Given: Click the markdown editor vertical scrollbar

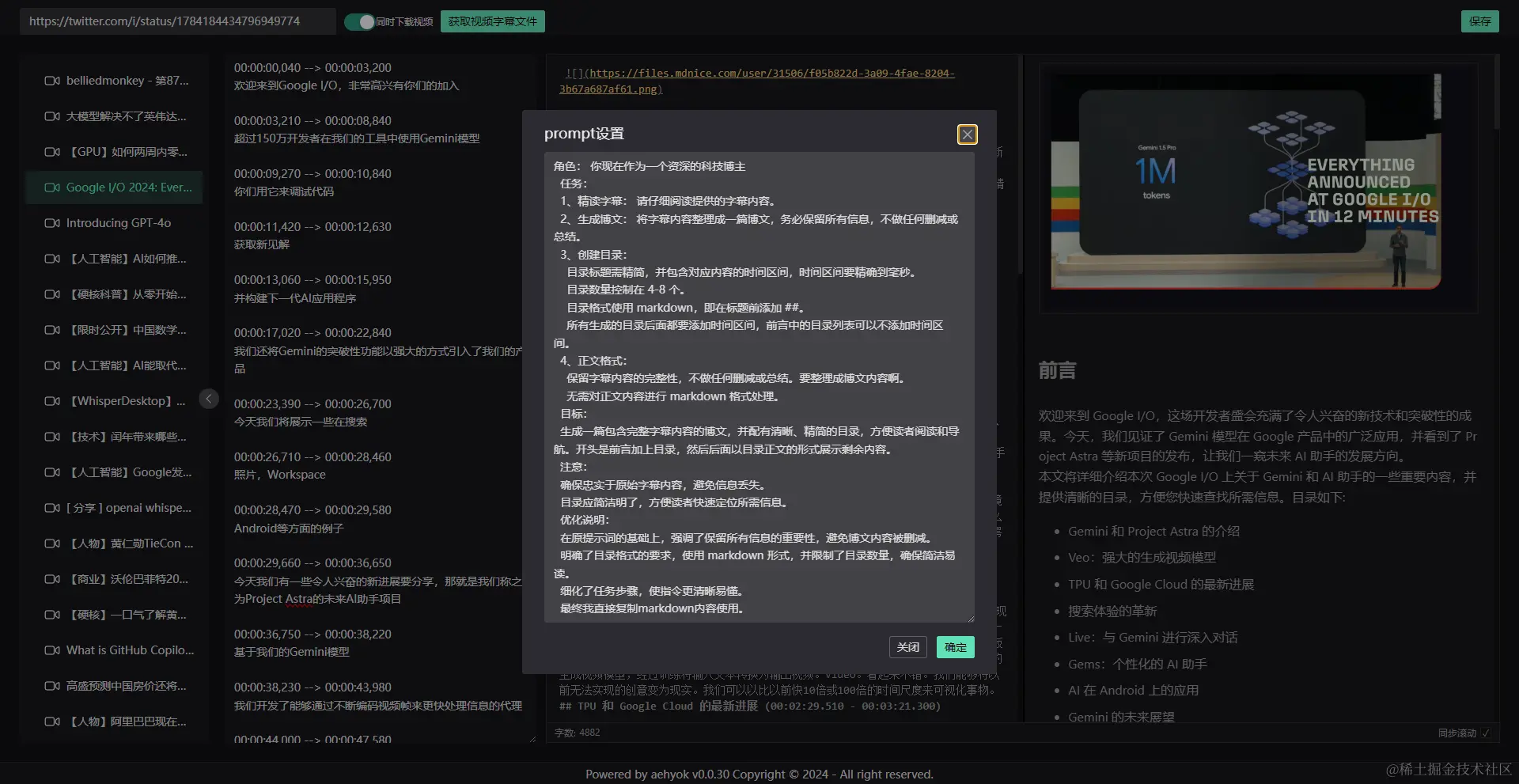Looking at the screenshot, I should 1020,165.
